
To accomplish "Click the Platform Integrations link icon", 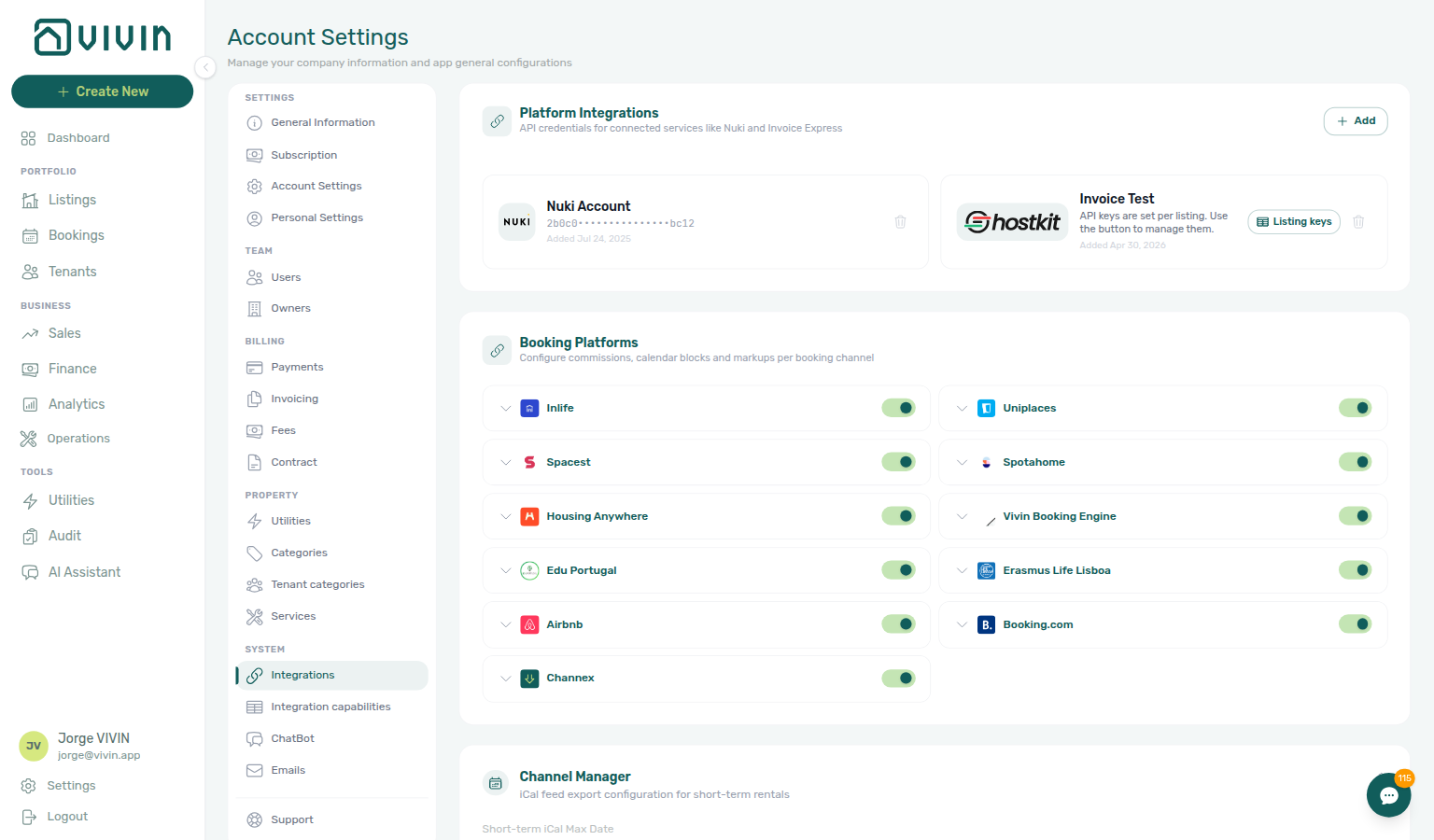I will point(497,120).
